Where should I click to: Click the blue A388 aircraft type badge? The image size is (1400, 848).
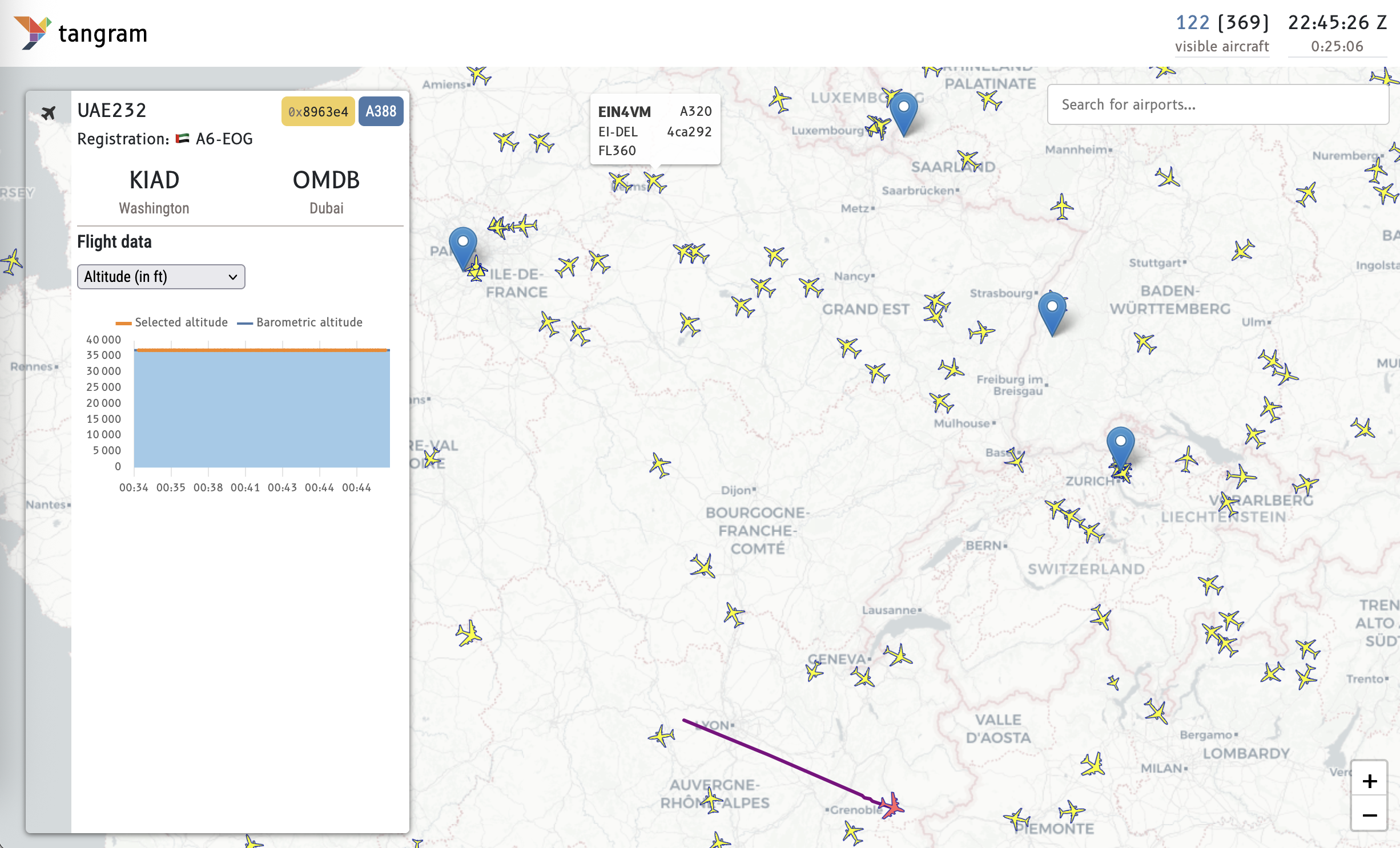point(381,111)
